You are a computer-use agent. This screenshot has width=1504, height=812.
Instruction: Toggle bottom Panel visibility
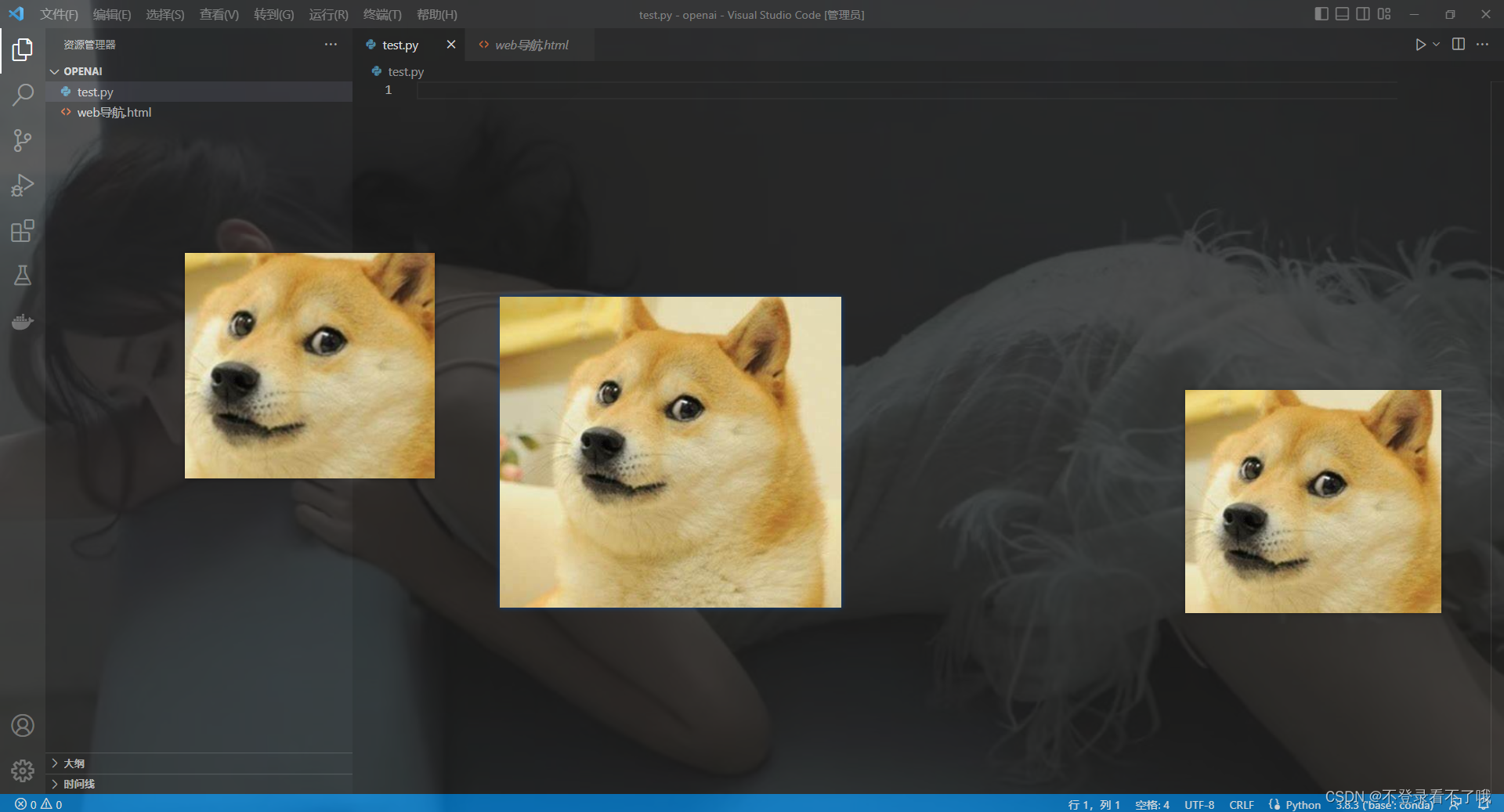tap(1342, 14)
